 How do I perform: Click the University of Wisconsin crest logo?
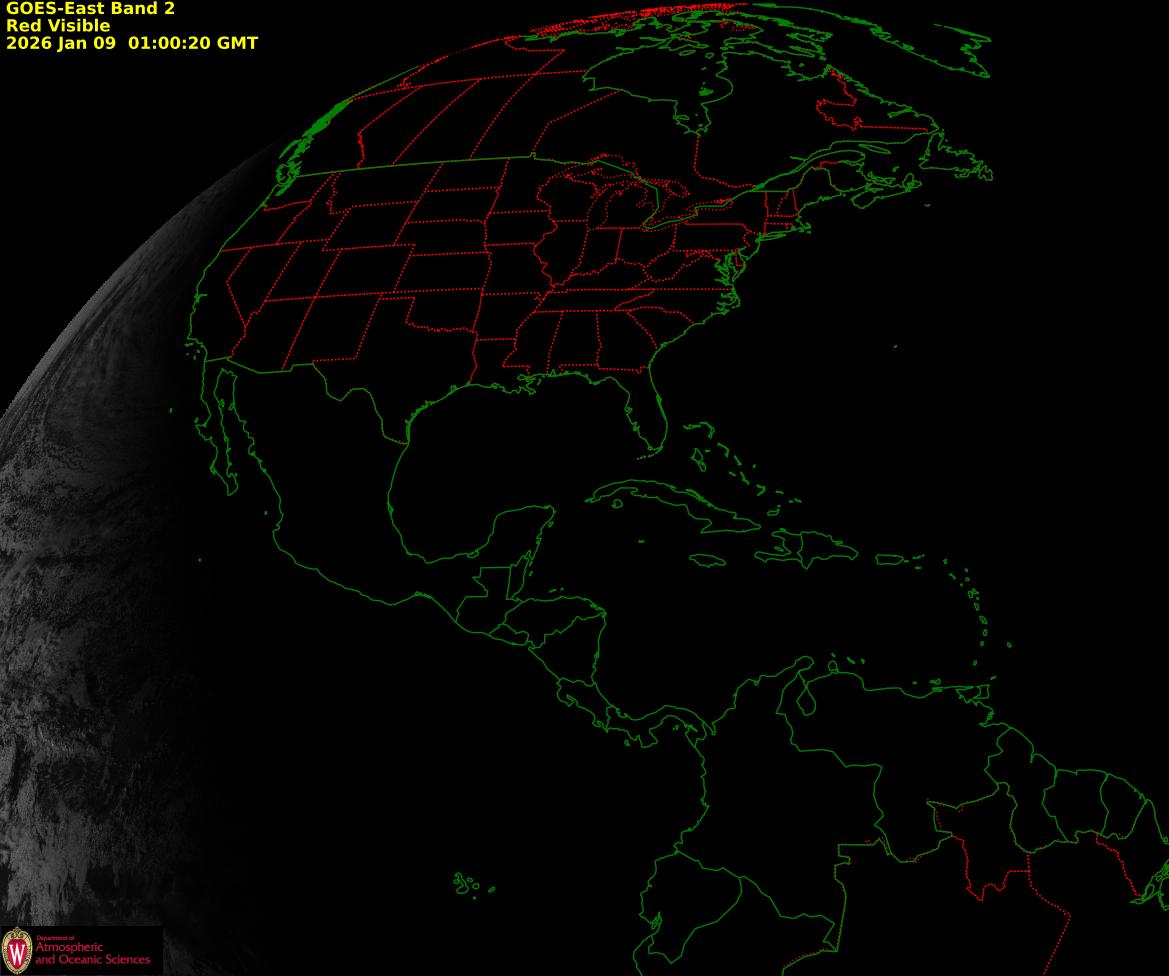click(16, 951)
